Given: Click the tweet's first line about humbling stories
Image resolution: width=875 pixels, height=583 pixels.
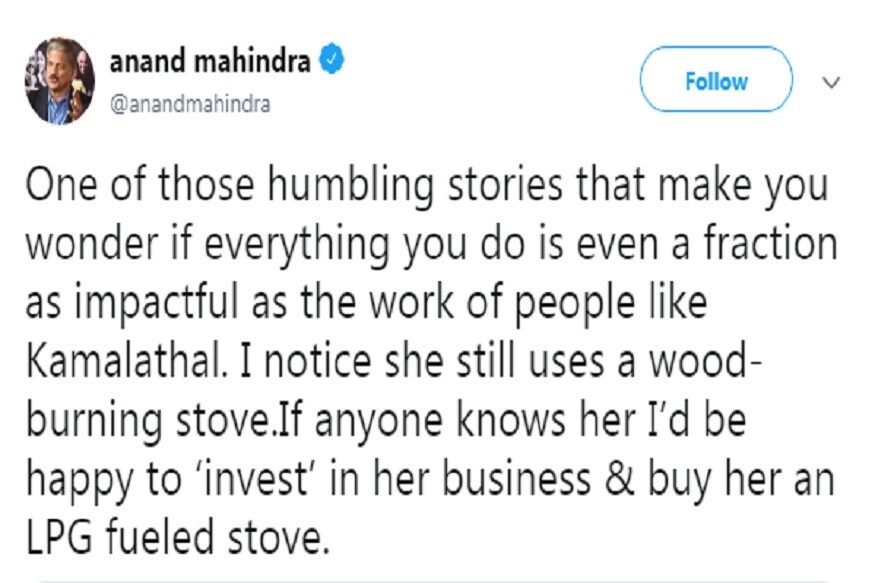Looking at the screenshot, I should tap(427, 185).
